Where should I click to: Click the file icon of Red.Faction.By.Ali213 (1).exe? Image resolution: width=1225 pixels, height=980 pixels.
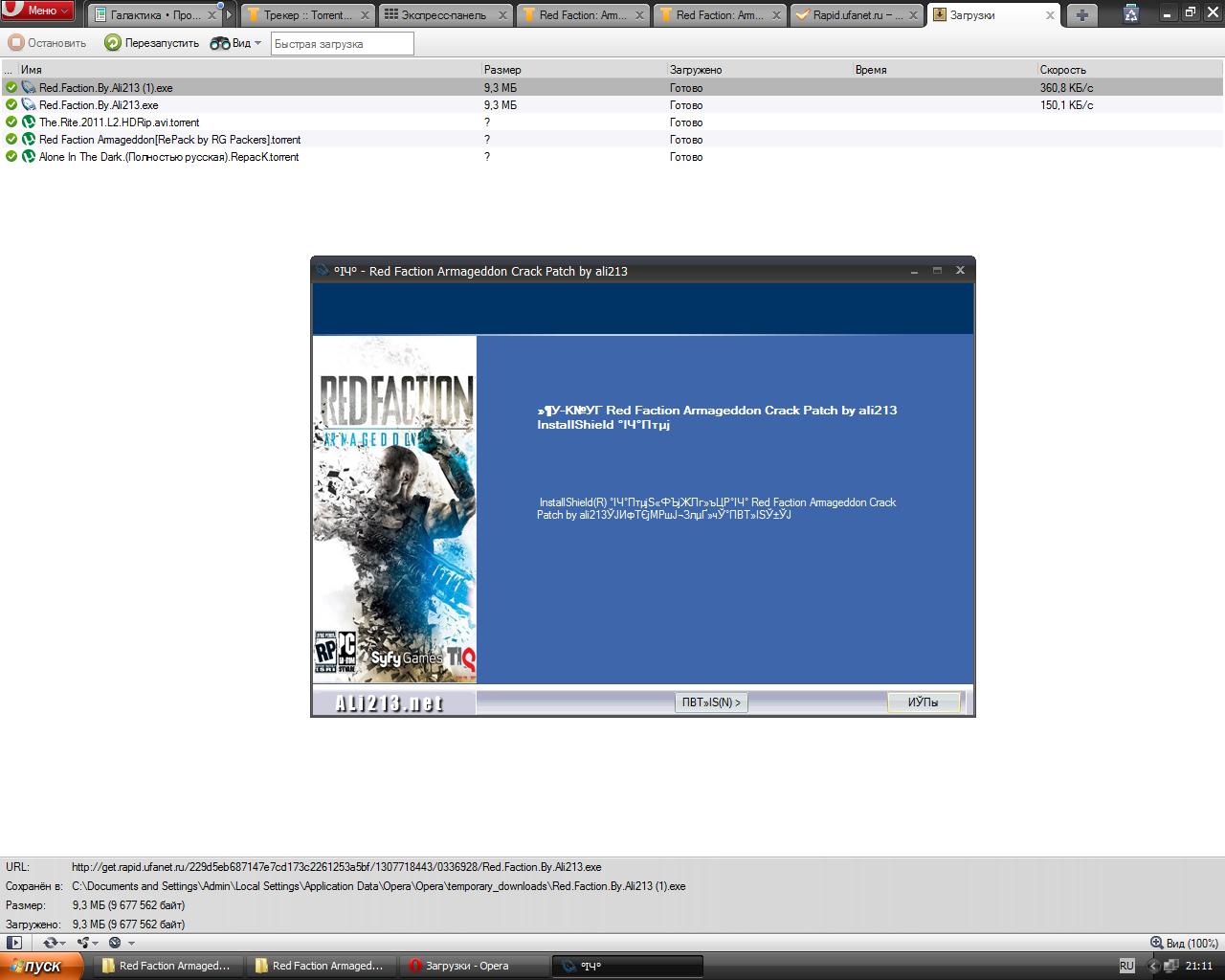[29, 88]
